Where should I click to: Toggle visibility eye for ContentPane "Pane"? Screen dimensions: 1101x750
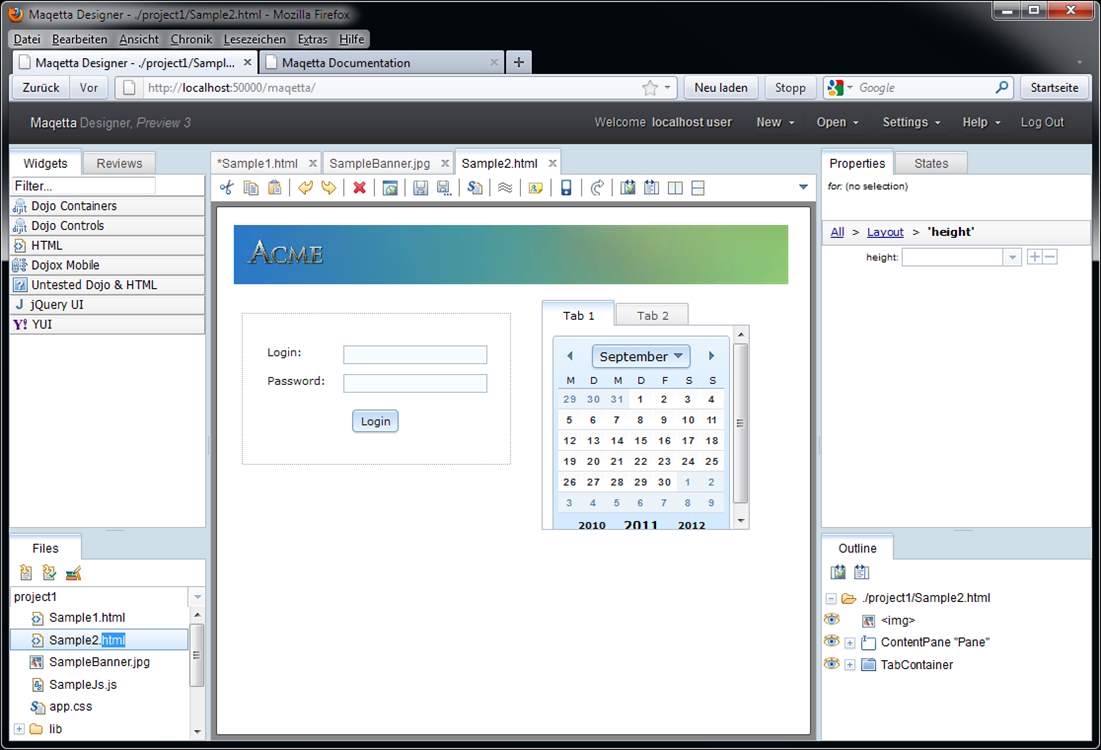(832, 641)
